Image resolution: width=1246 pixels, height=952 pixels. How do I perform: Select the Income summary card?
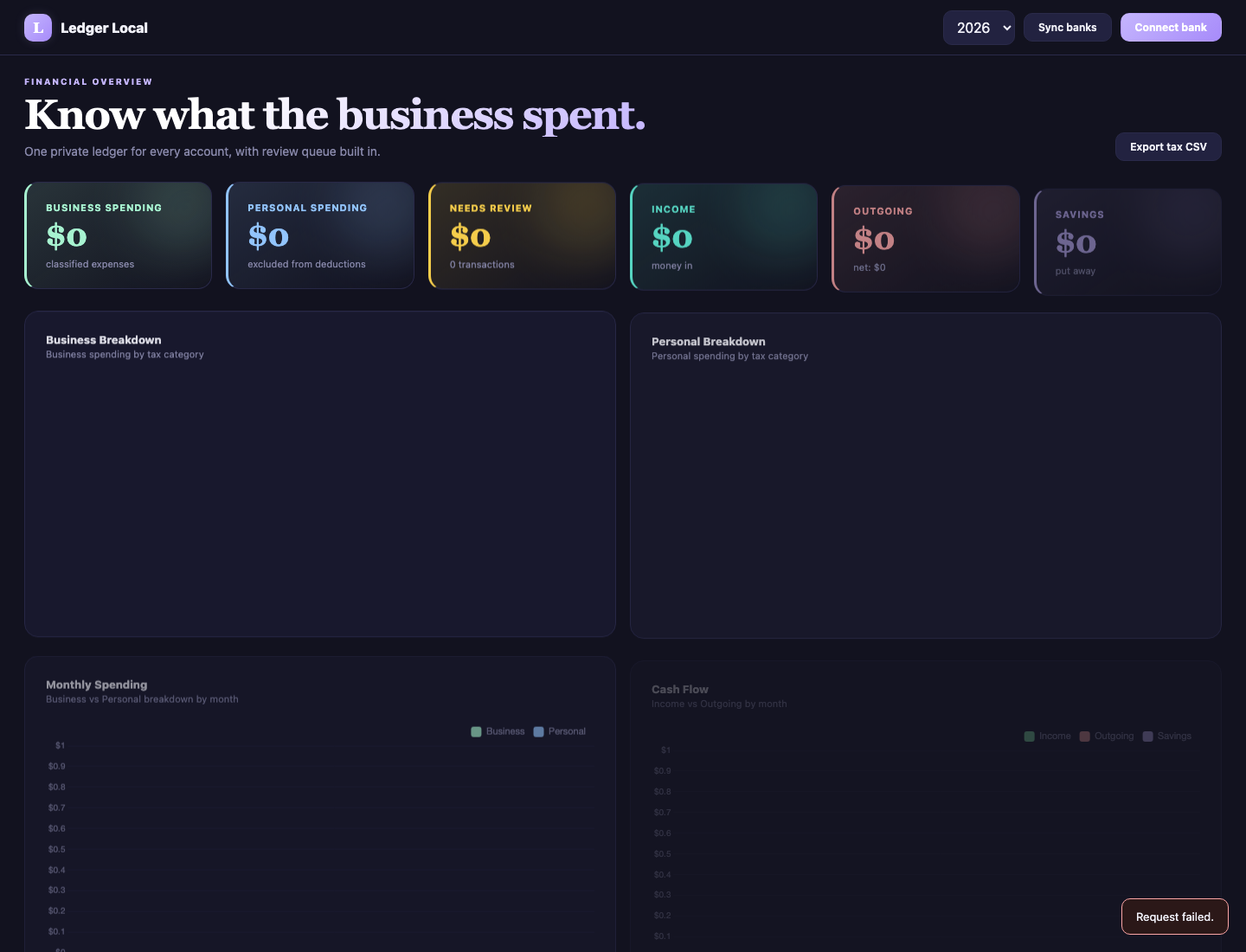[723, 237]
